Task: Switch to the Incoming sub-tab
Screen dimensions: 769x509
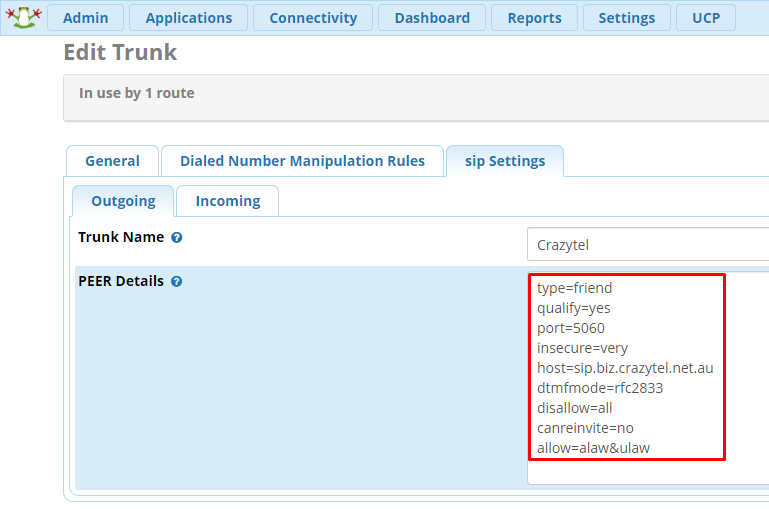Action: (227, 201)
